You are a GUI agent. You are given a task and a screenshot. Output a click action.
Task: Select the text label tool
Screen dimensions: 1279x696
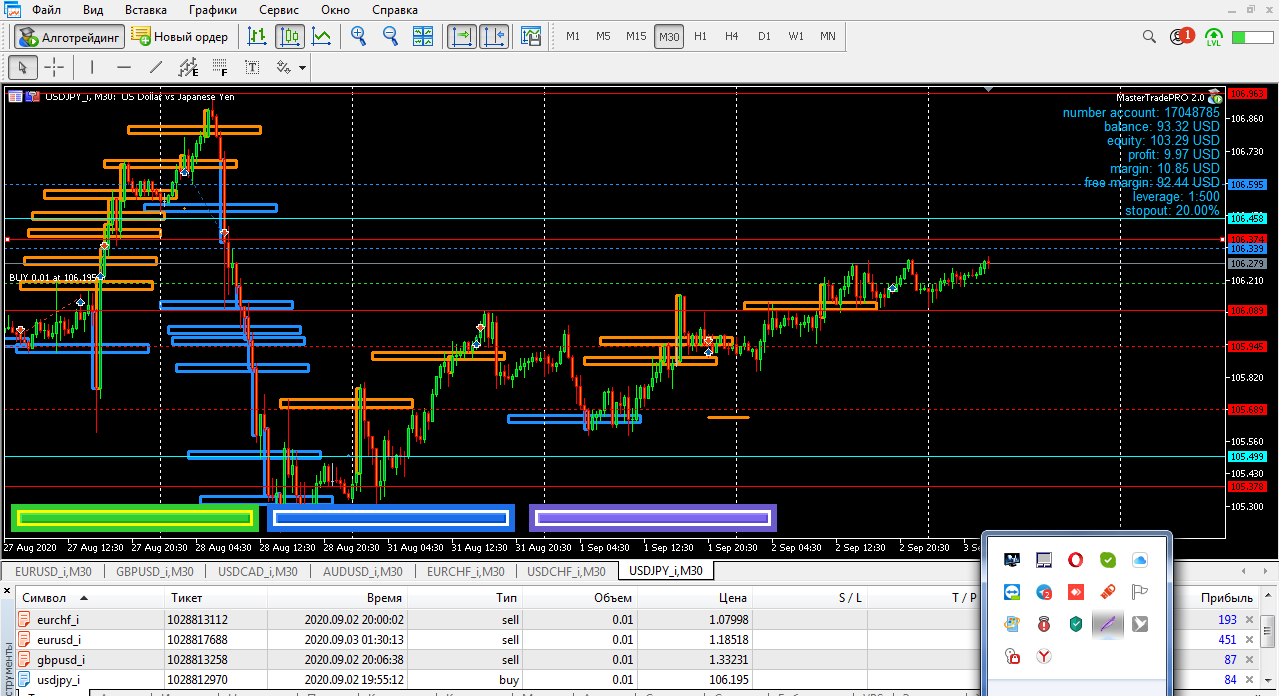252,68
